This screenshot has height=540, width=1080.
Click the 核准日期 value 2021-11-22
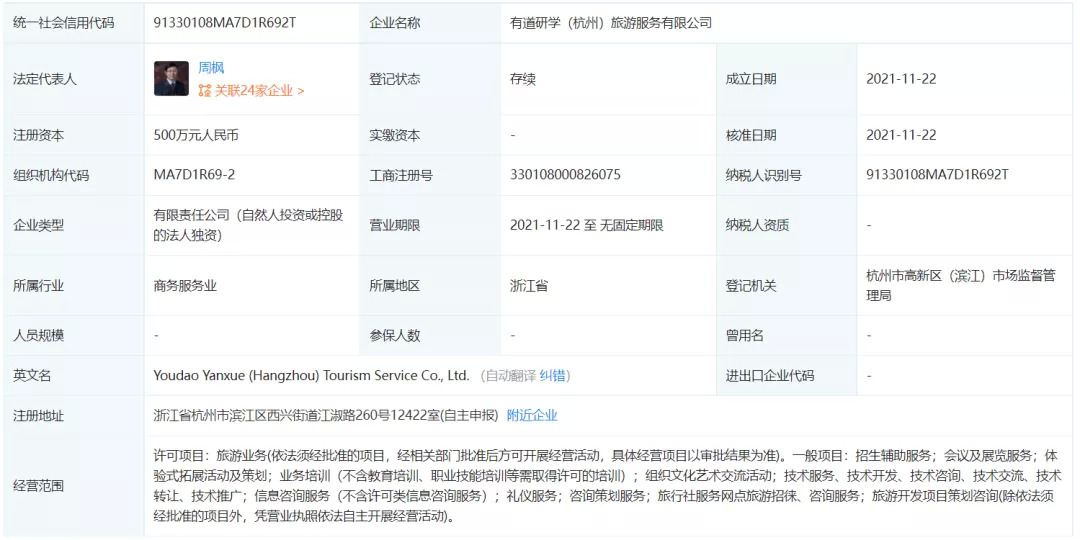(x=901, y=135)
